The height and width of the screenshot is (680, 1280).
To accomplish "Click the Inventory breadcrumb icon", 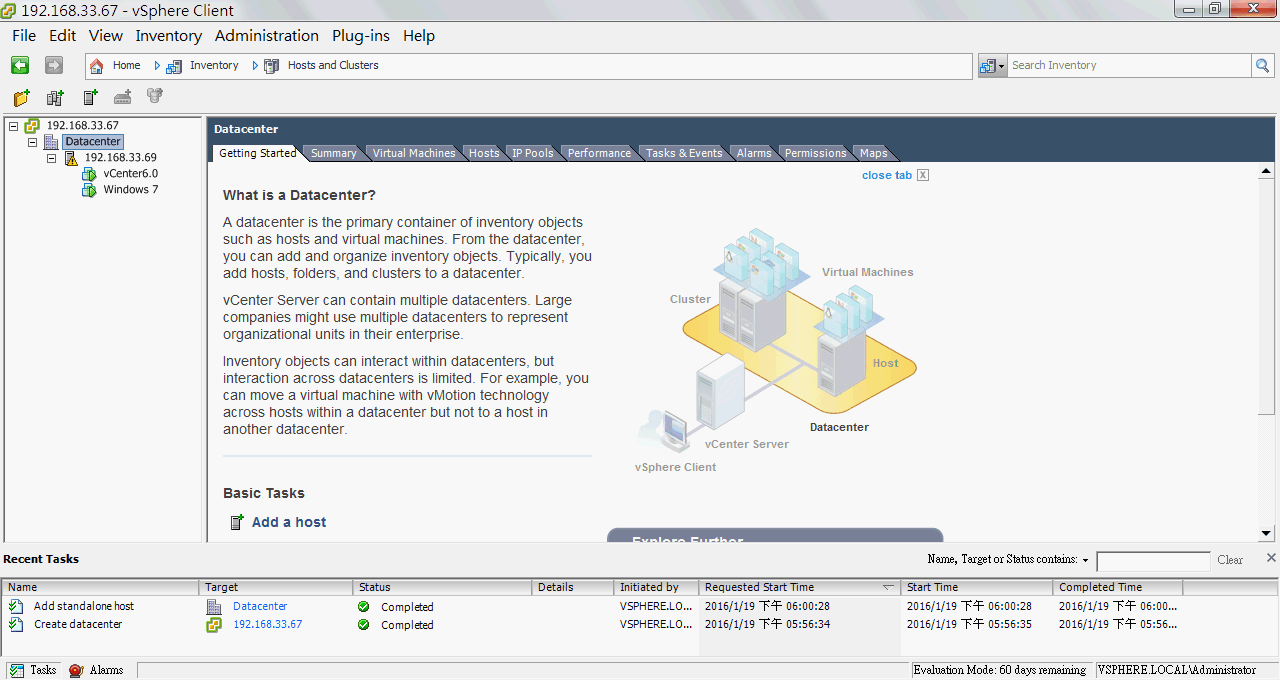I will [x=174, y=66].
